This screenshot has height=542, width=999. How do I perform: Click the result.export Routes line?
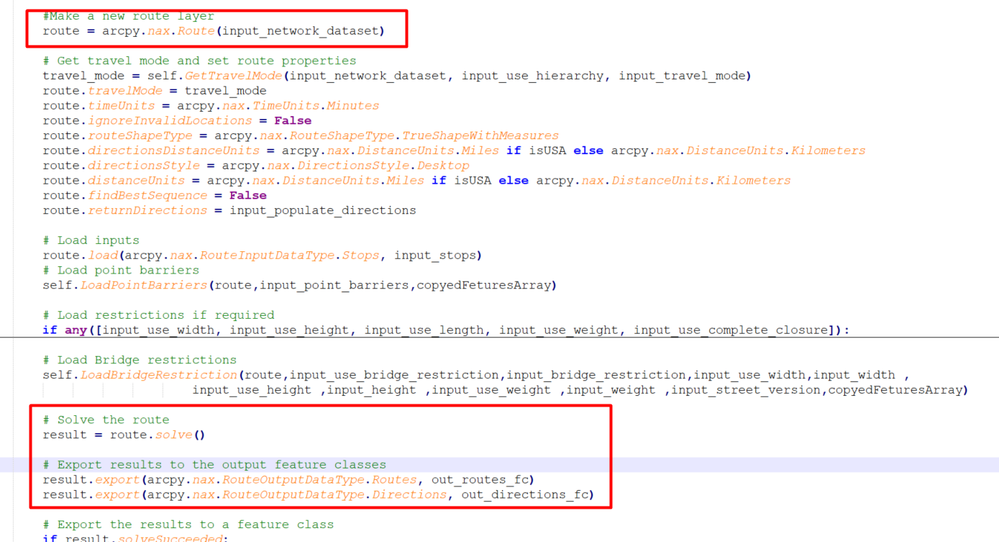(289, 480)
